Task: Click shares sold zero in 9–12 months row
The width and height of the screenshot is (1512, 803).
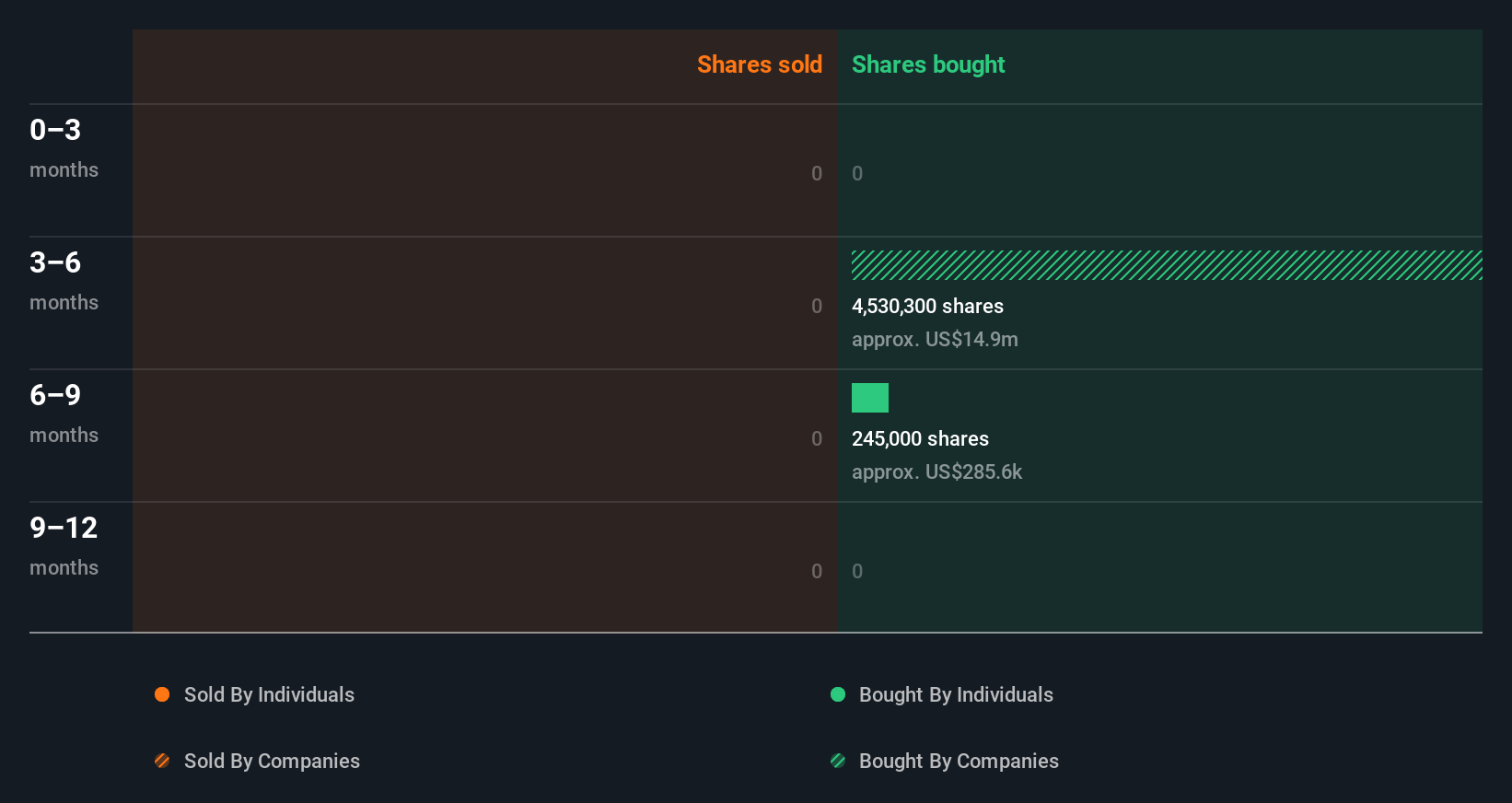Action: coord(817,571)
